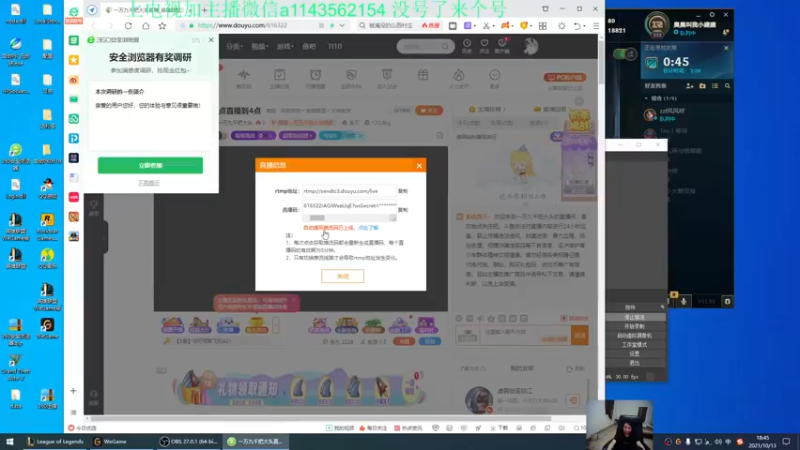This screenshot has height=450, width=800.
Task: Open the Windows Start menu
Action: coord(10,441)
